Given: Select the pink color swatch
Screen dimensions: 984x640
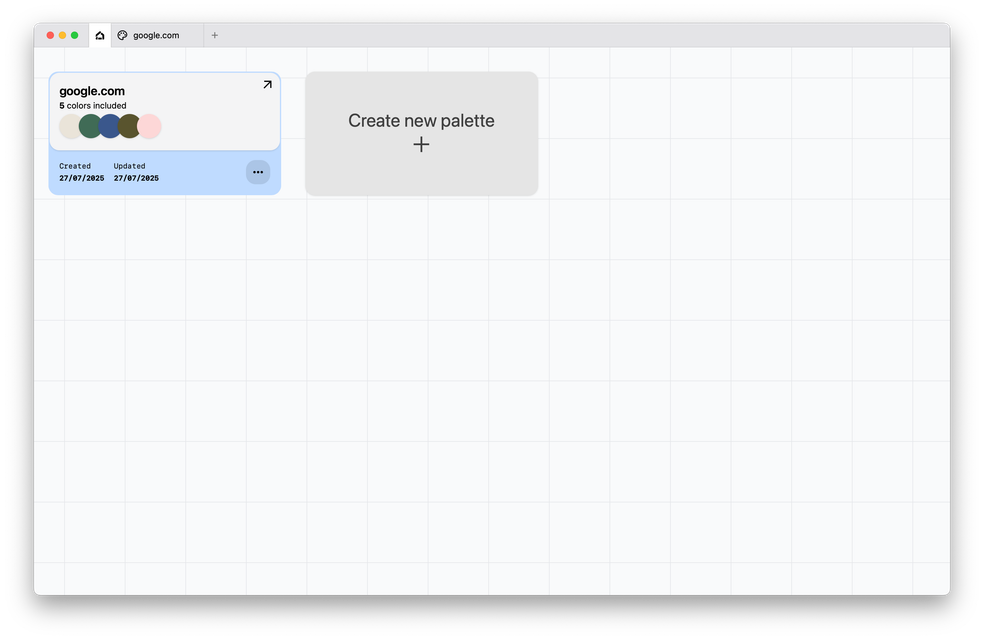Looking at the screenshot, I should pyautogui.click(x=151, y=126).
